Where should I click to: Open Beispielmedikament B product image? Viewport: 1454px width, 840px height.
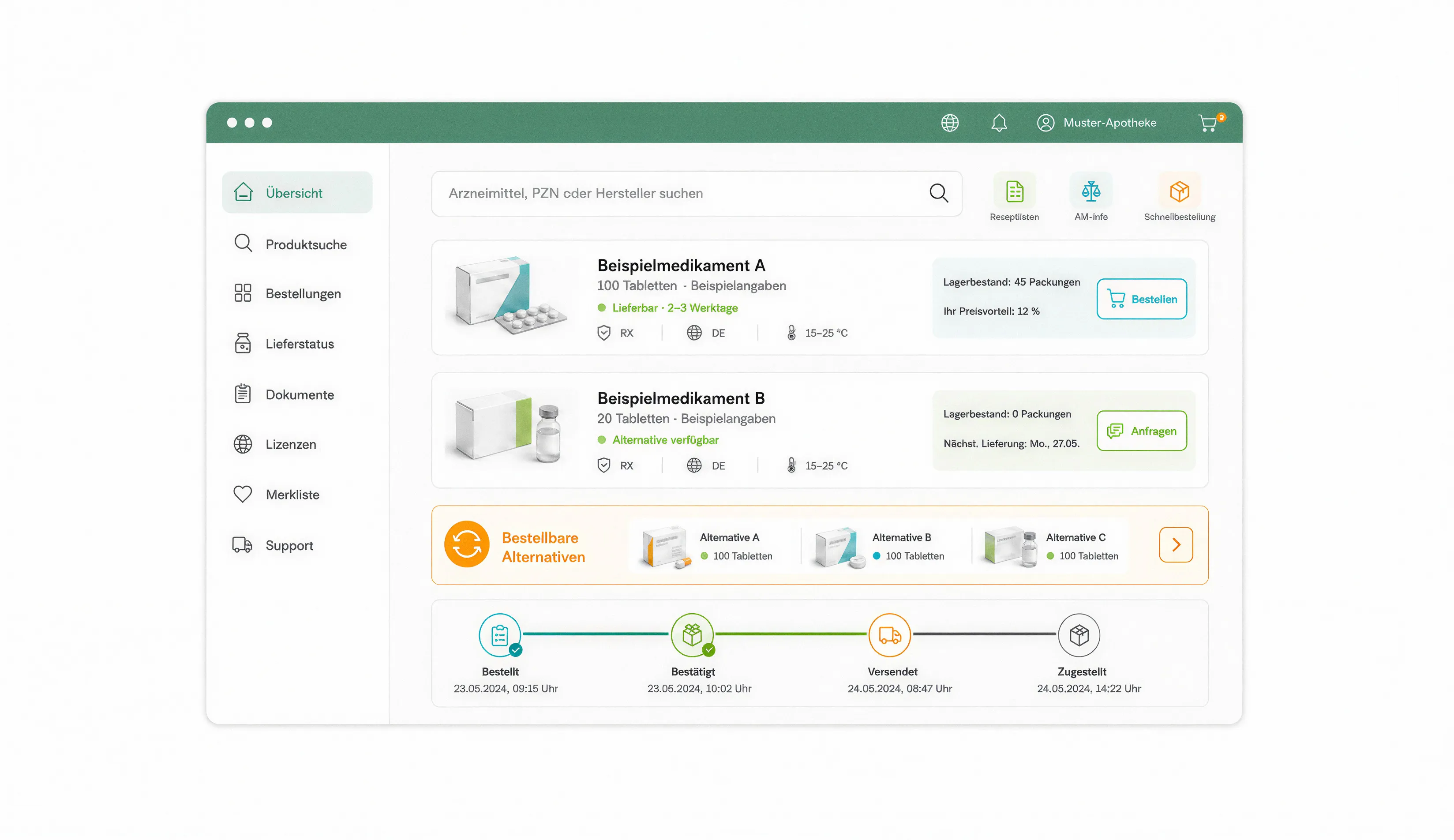click(509, 428)
